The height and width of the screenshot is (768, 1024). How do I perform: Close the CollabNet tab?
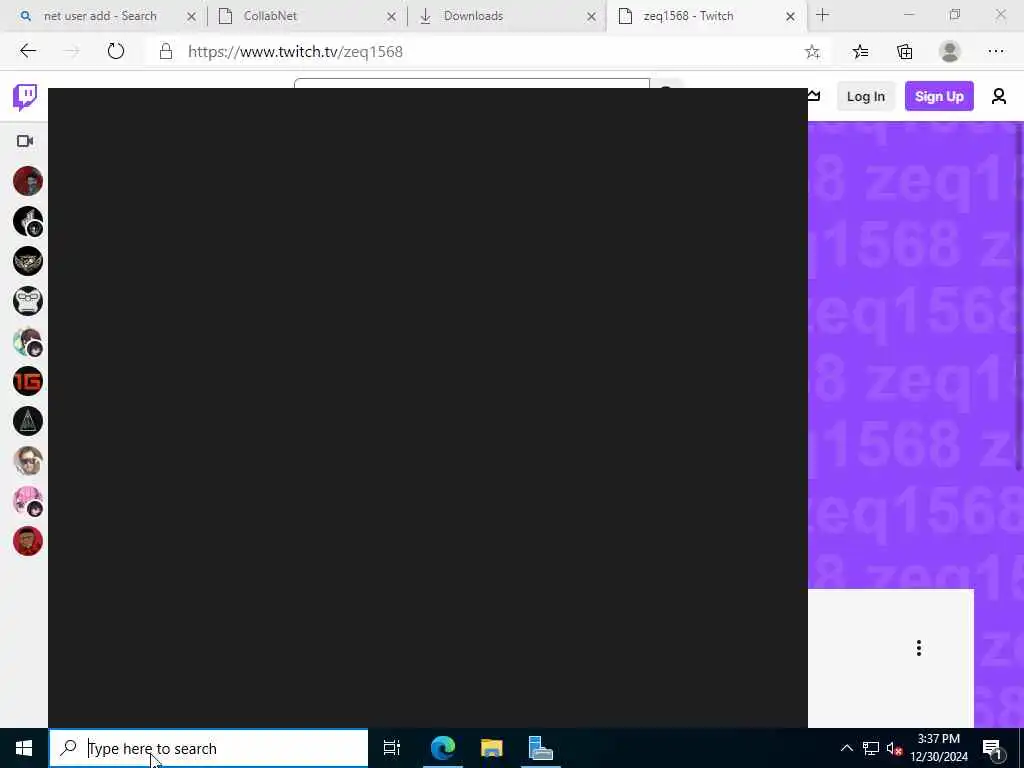pyautogui.click(x=391, y=16)
